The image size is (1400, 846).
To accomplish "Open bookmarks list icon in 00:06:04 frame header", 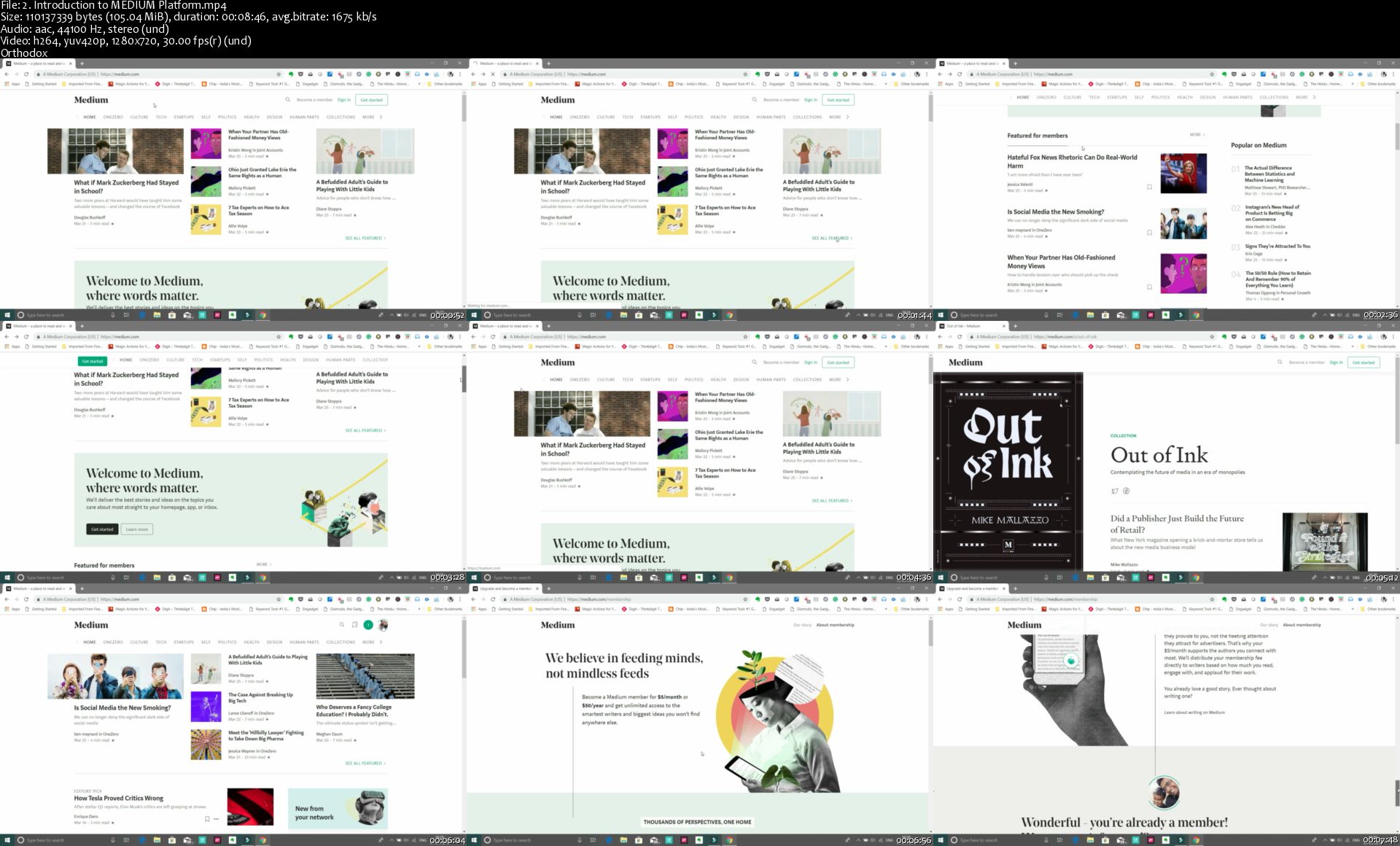I will coord(354,625).
